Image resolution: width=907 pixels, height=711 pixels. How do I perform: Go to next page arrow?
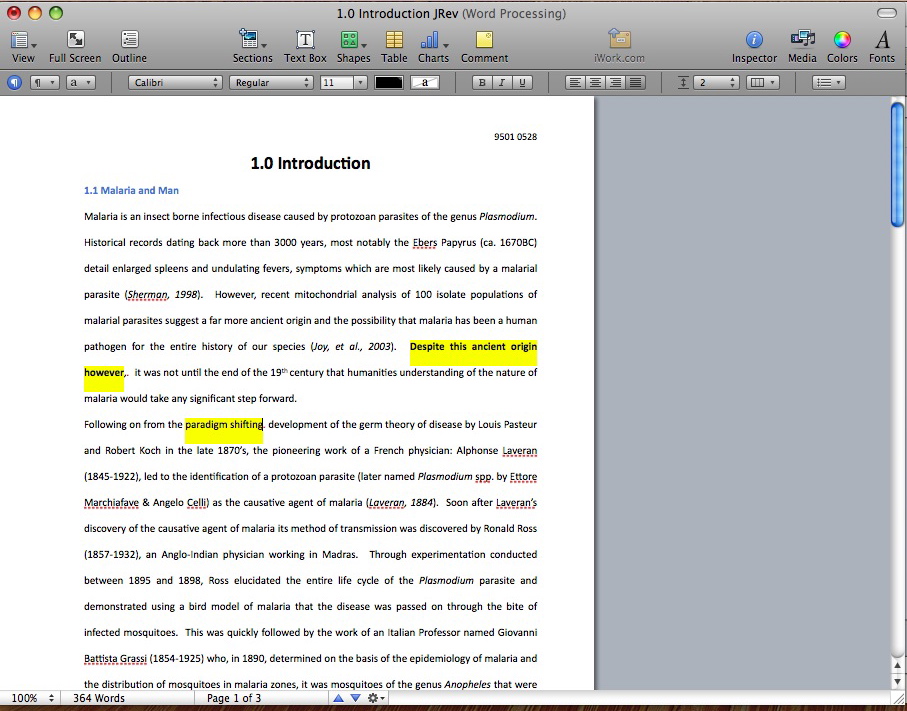pos(356,698)
